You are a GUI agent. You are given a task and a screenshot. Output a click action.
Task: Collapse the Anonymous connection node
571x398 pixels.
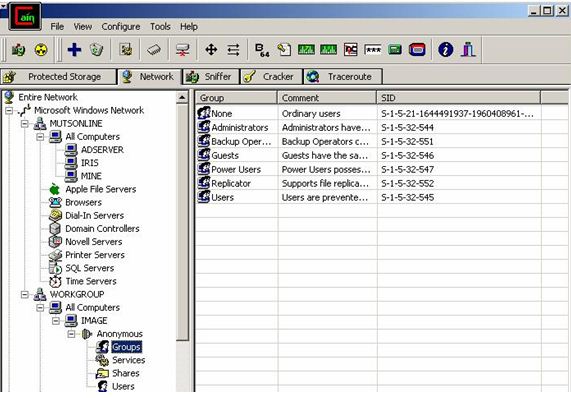(x=71, y=334)
